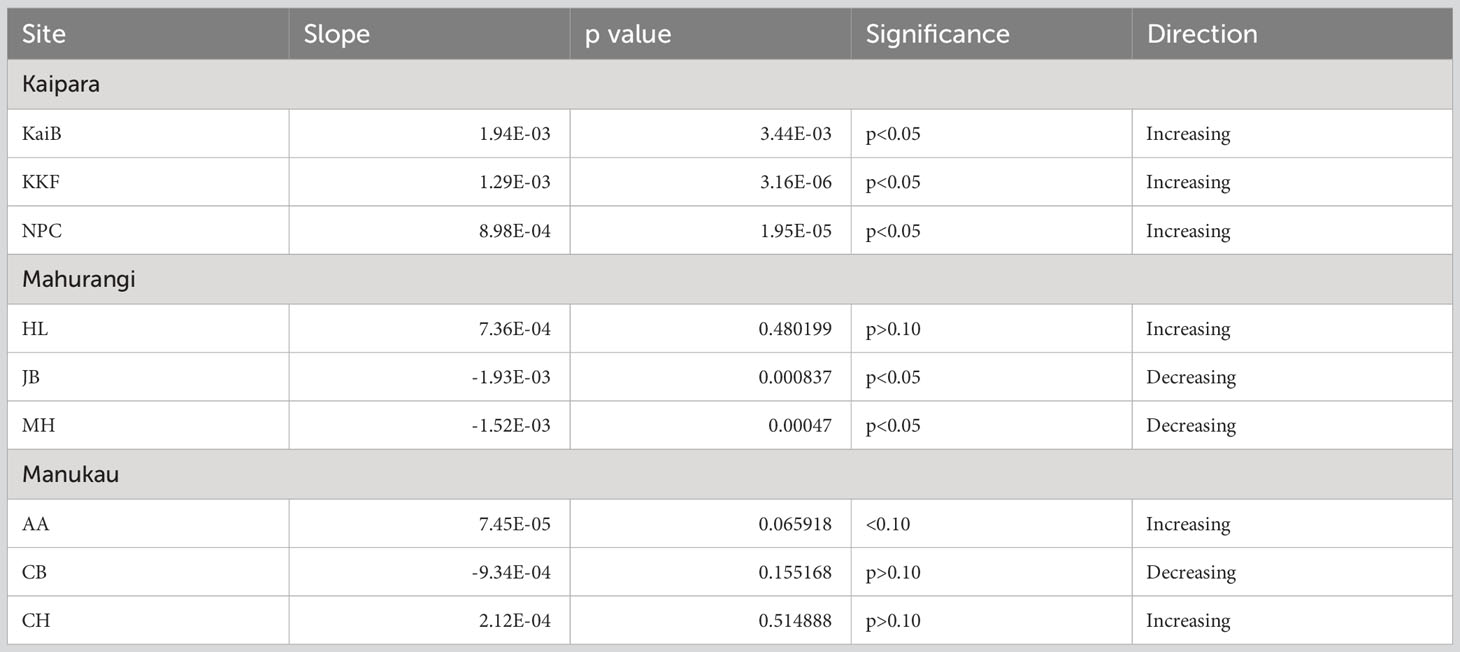This screenshot has width=1460, height=652.
Task: Select the Site column header
Action: (x=148, y=34)
